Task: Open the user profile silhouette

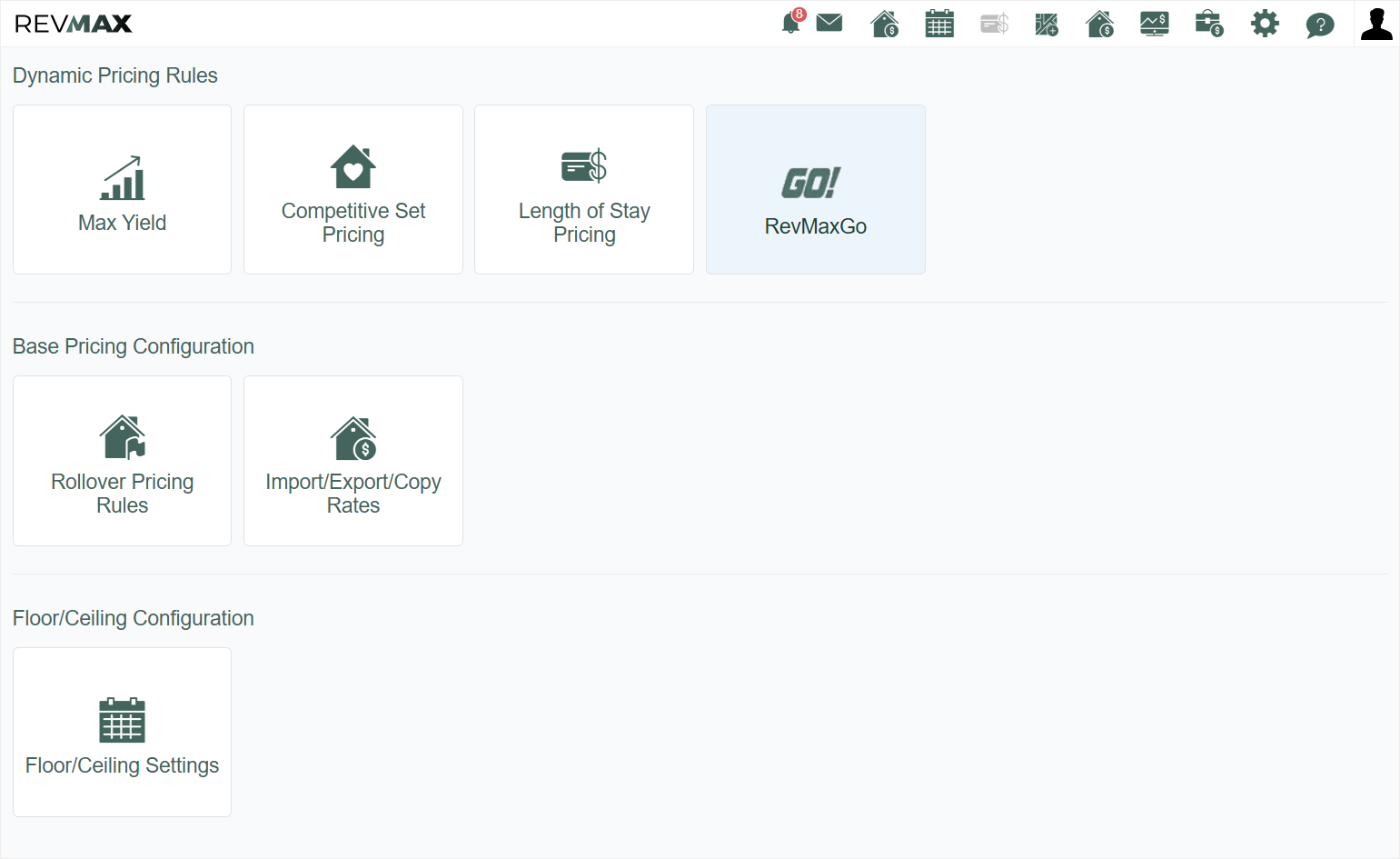Action: pos(1376,24)
